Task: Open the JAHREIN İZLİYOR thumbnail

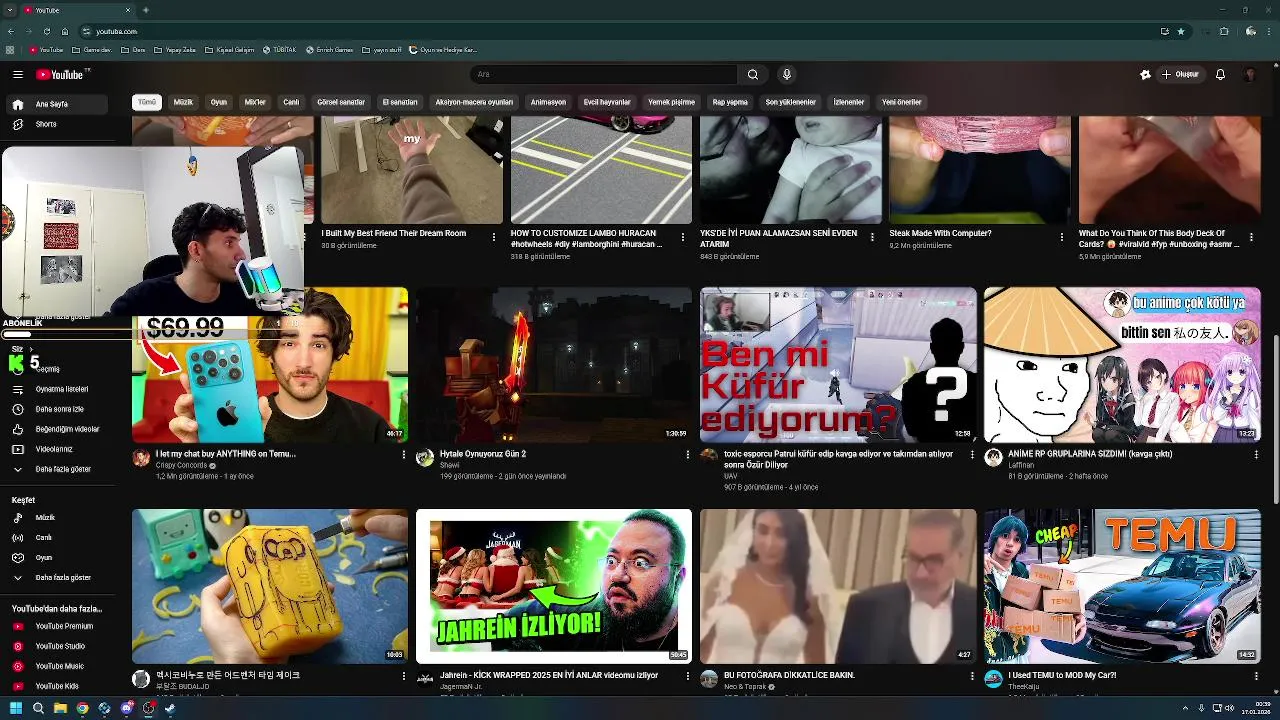Action: 554,586
